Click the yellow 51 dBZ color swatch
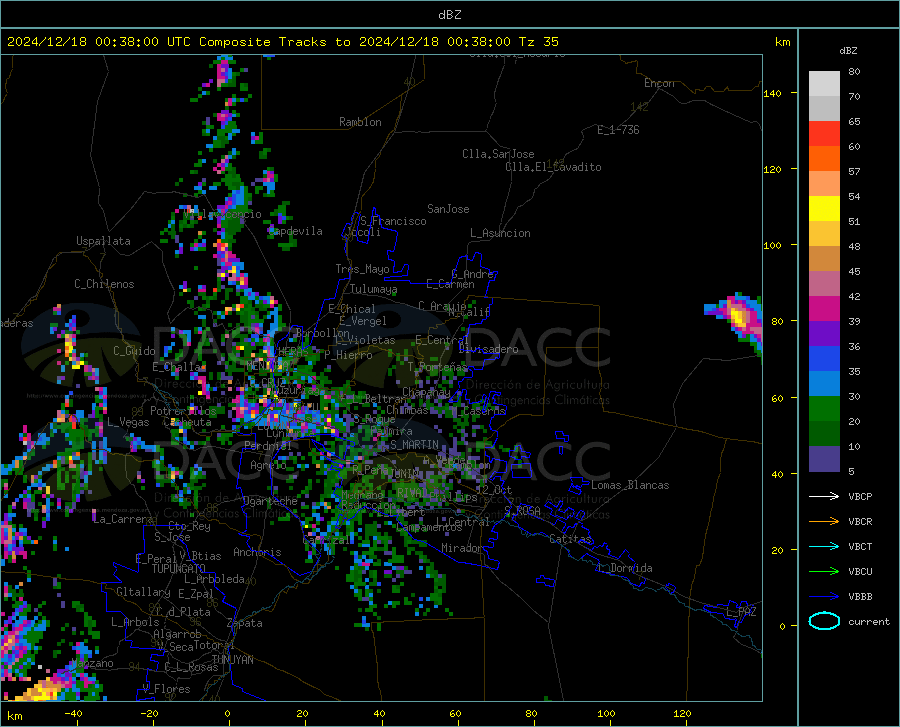900x727 pixels. [x=824, y=209]
